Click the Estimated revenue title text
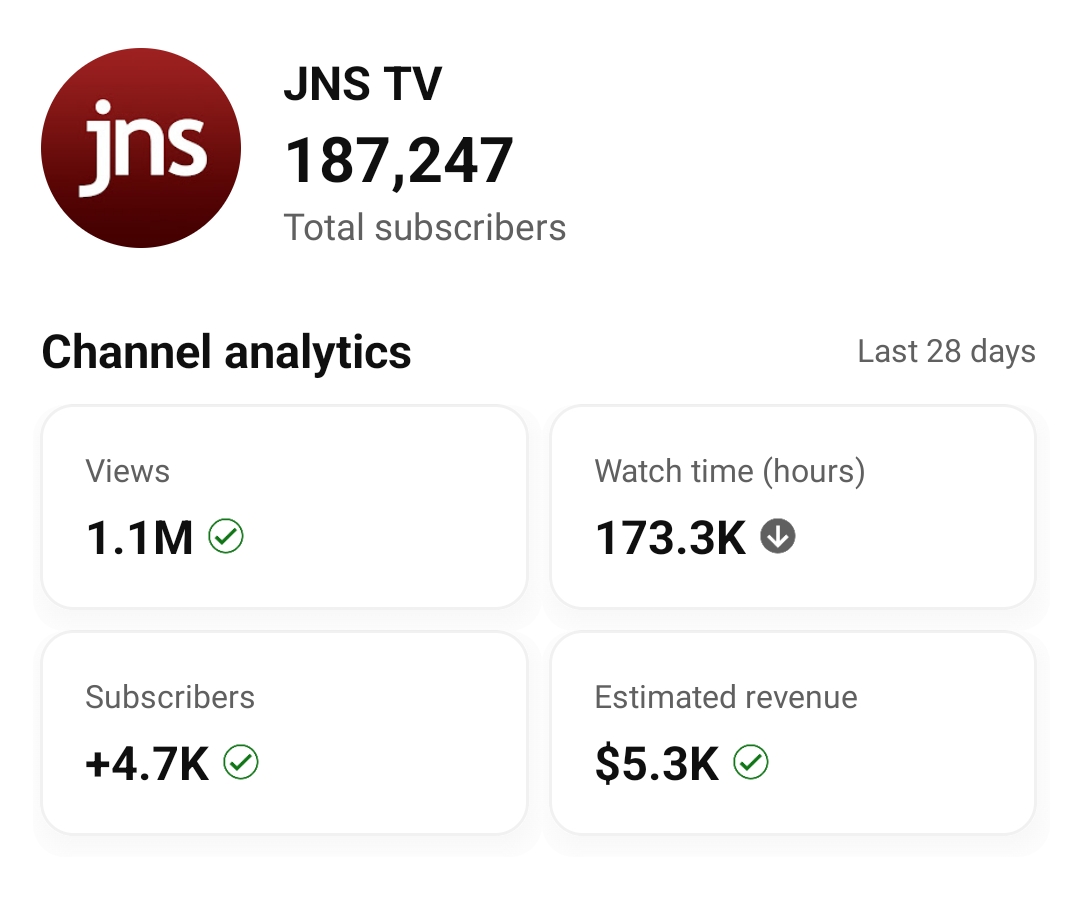1079x898 pixels. click(x=726, y=697)
